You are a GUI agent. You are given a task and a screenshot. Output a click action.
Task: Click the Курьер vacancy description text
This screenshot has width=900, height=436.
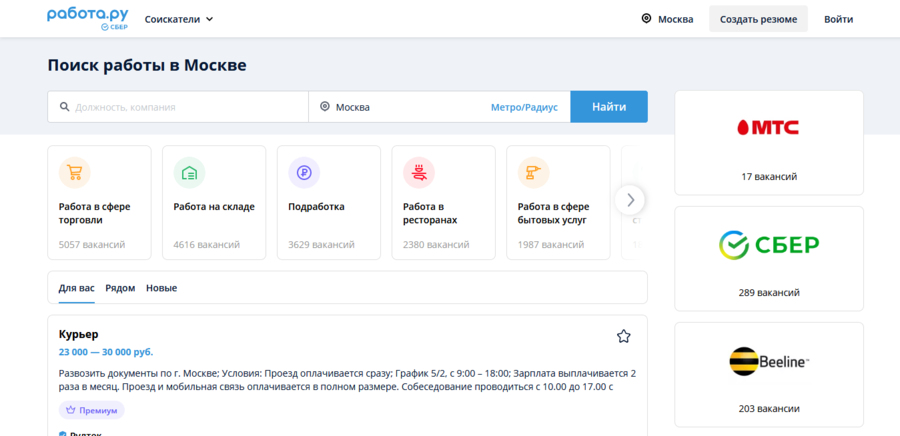point(347,380)
